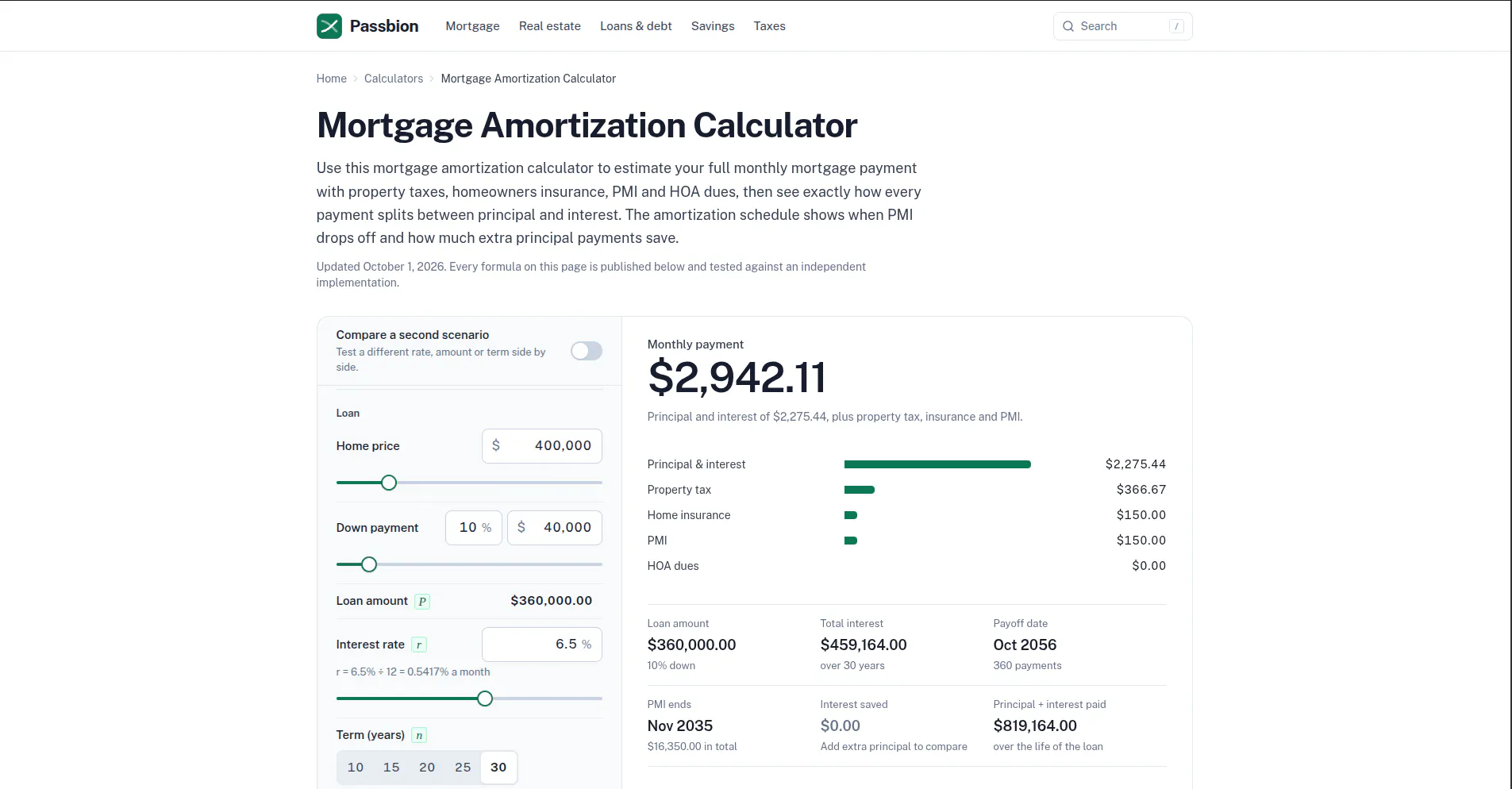
Task: Click the PMI ends Nov 2035 value
Action: [x=680, y=726]
